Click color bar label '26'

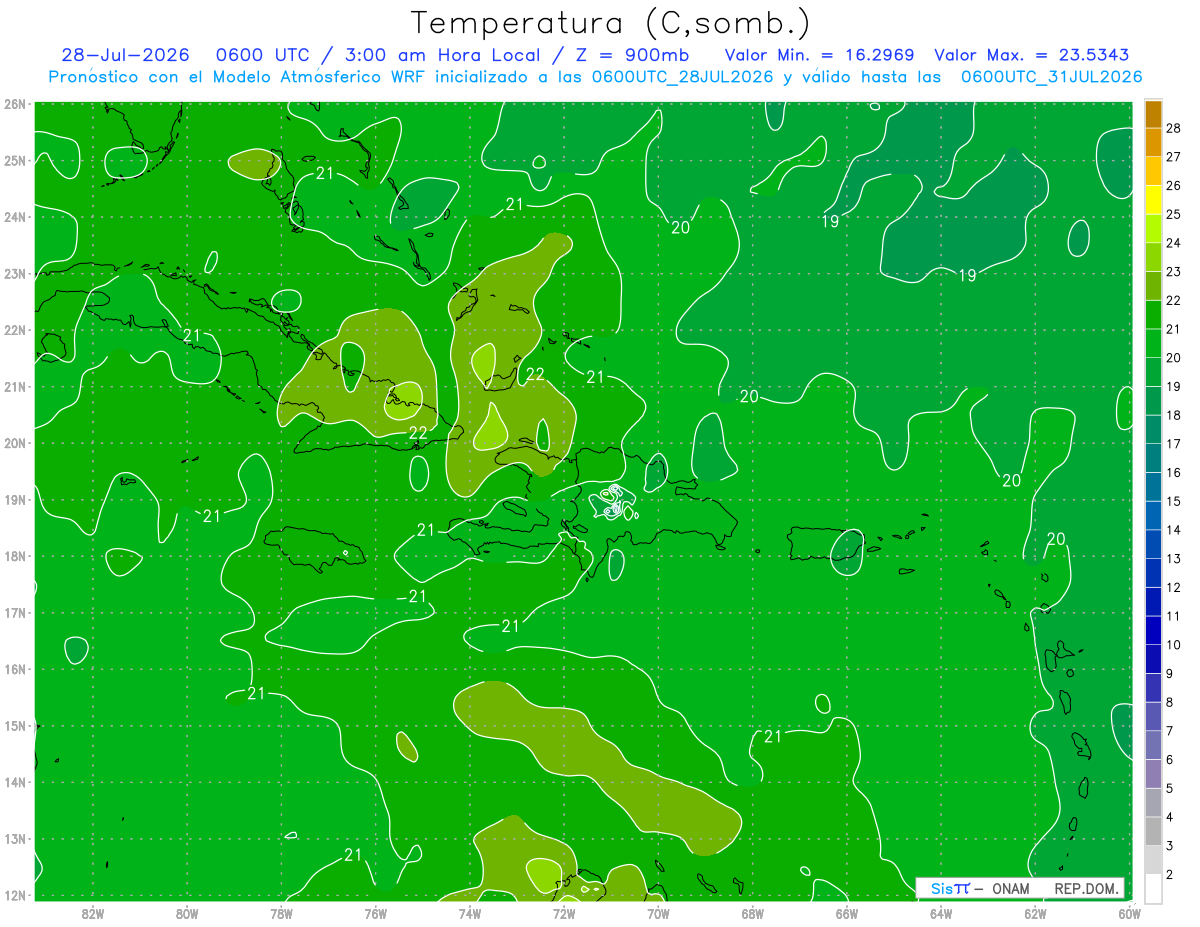click(1174, 185)
